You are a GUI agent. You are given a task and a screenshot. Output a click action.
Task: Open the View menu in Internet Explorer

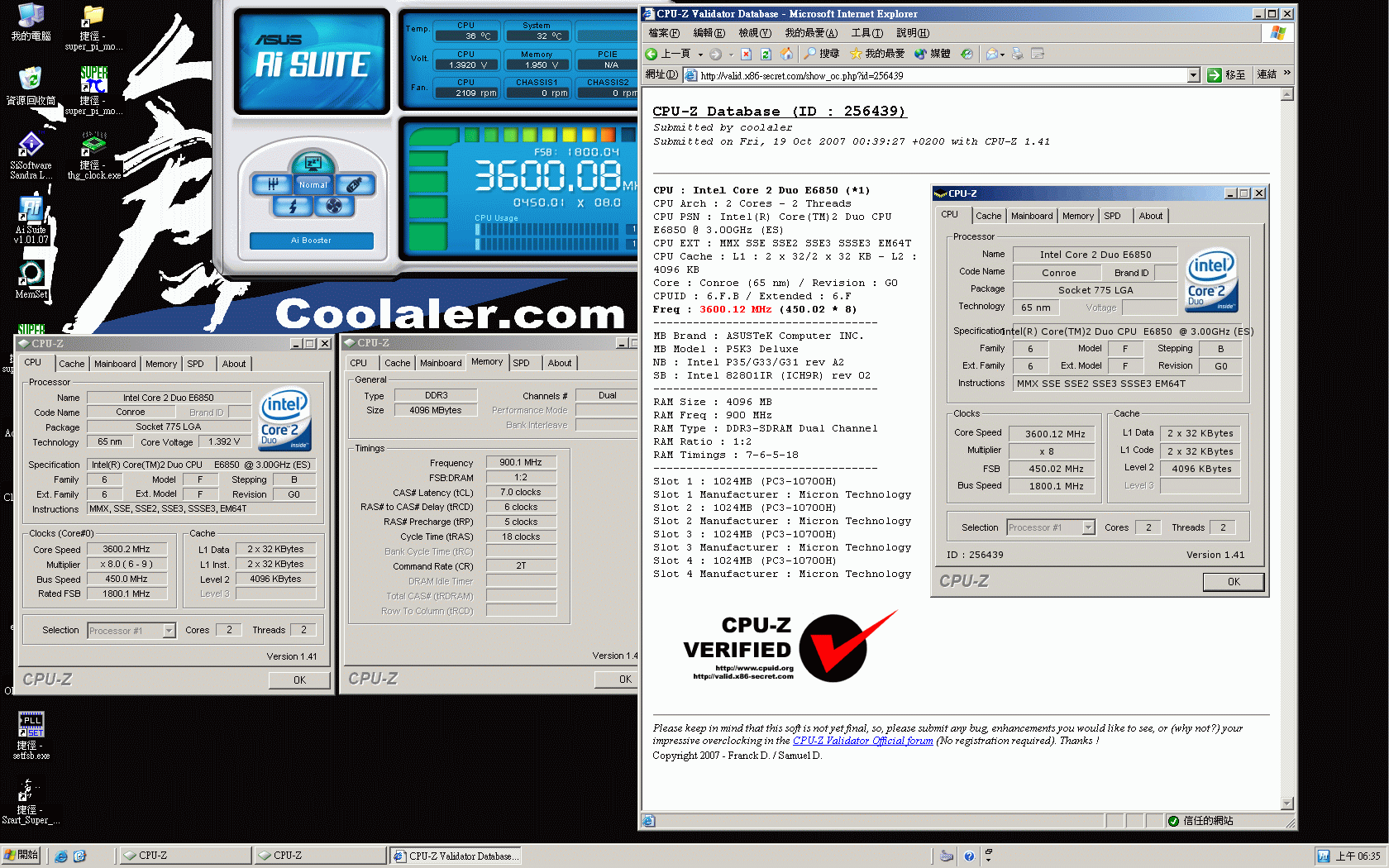pos(754,33)
